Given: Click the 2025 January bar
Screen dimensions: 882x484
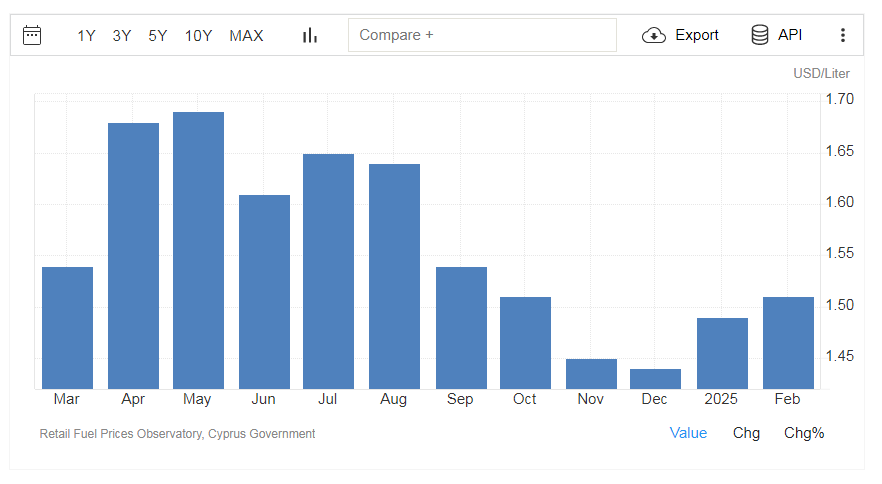Looking at the screenshot, I should pos(722,353).
